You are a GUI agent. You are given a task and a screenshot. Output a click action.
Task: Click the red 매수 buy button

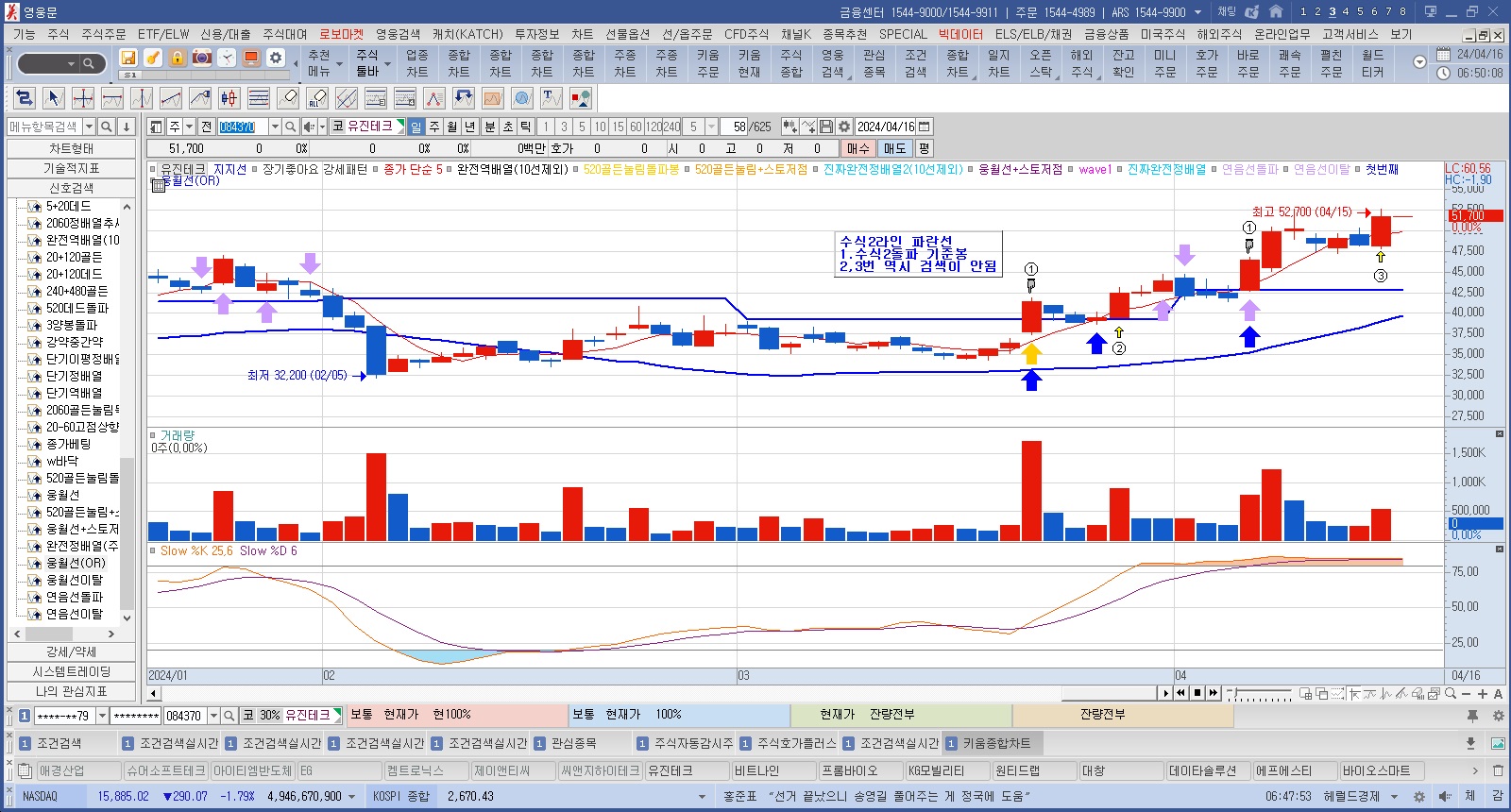(857, 148)
